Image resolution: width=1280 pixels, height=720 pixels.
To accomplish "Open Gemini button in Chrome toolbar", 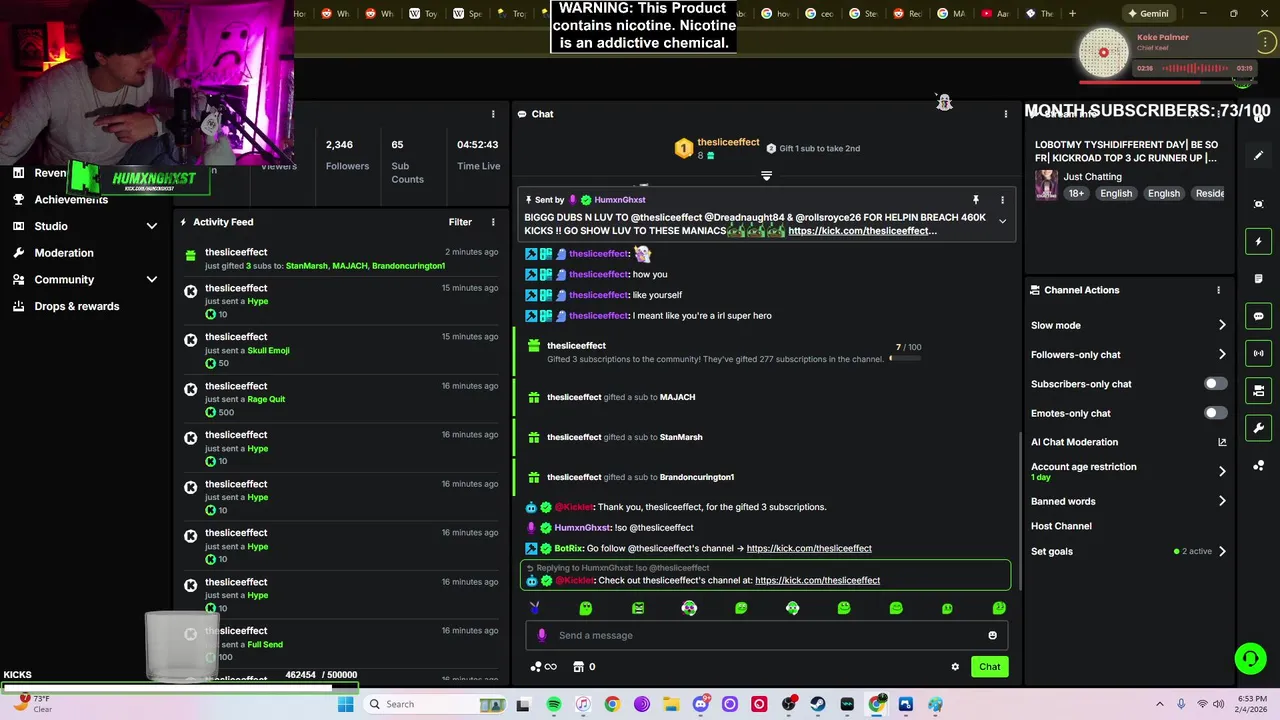I will 1147,13.
